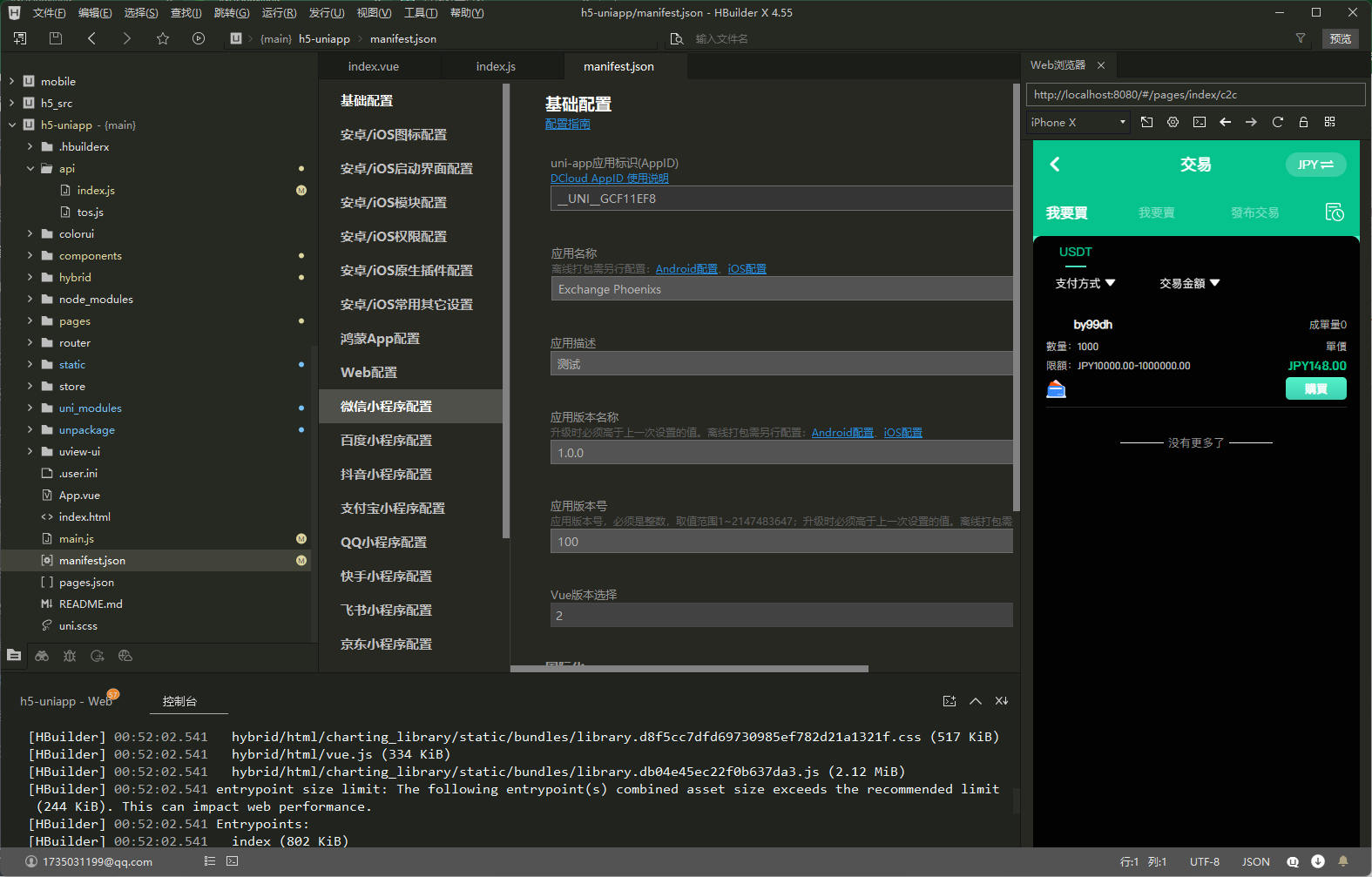Click the outline list icon in status bar
This screenshot has height=877, width=1372.
tap(210, 861)
